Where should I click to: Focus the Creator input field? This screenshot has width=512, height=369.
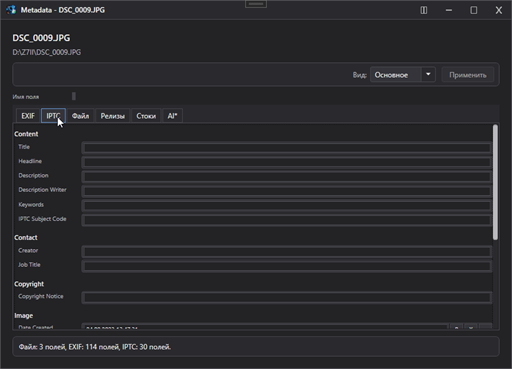tap(287, 251)
